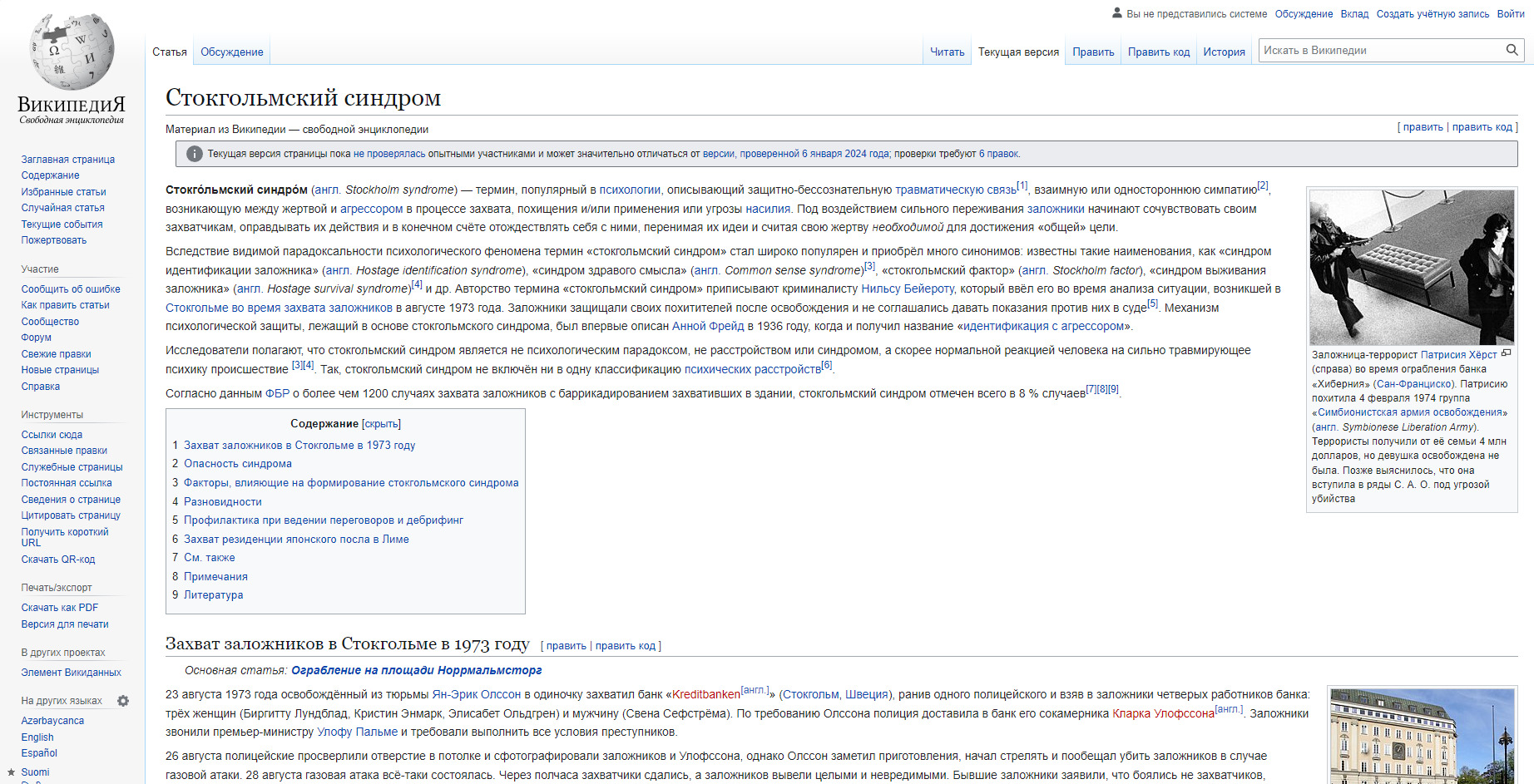Enlarge Patricia Hearst image via expand icon
This screenshot has height=784, width=1534.
[x=1506, y=353]
